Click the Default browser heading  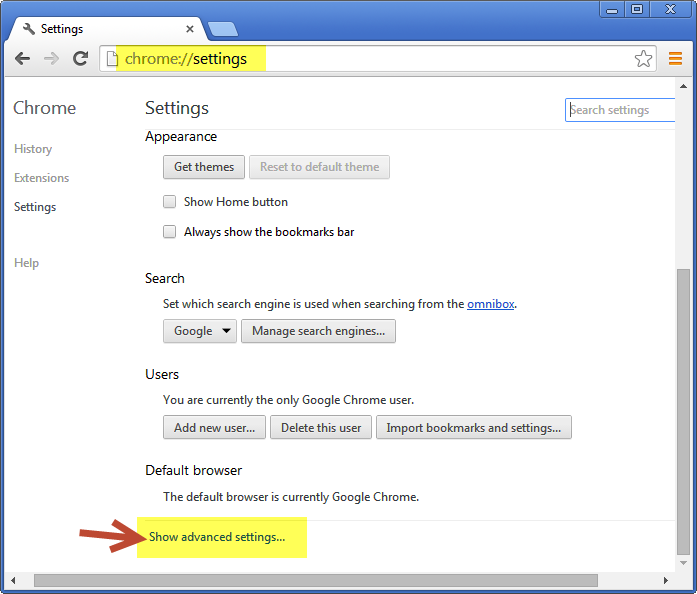click(x=193, y=470)
